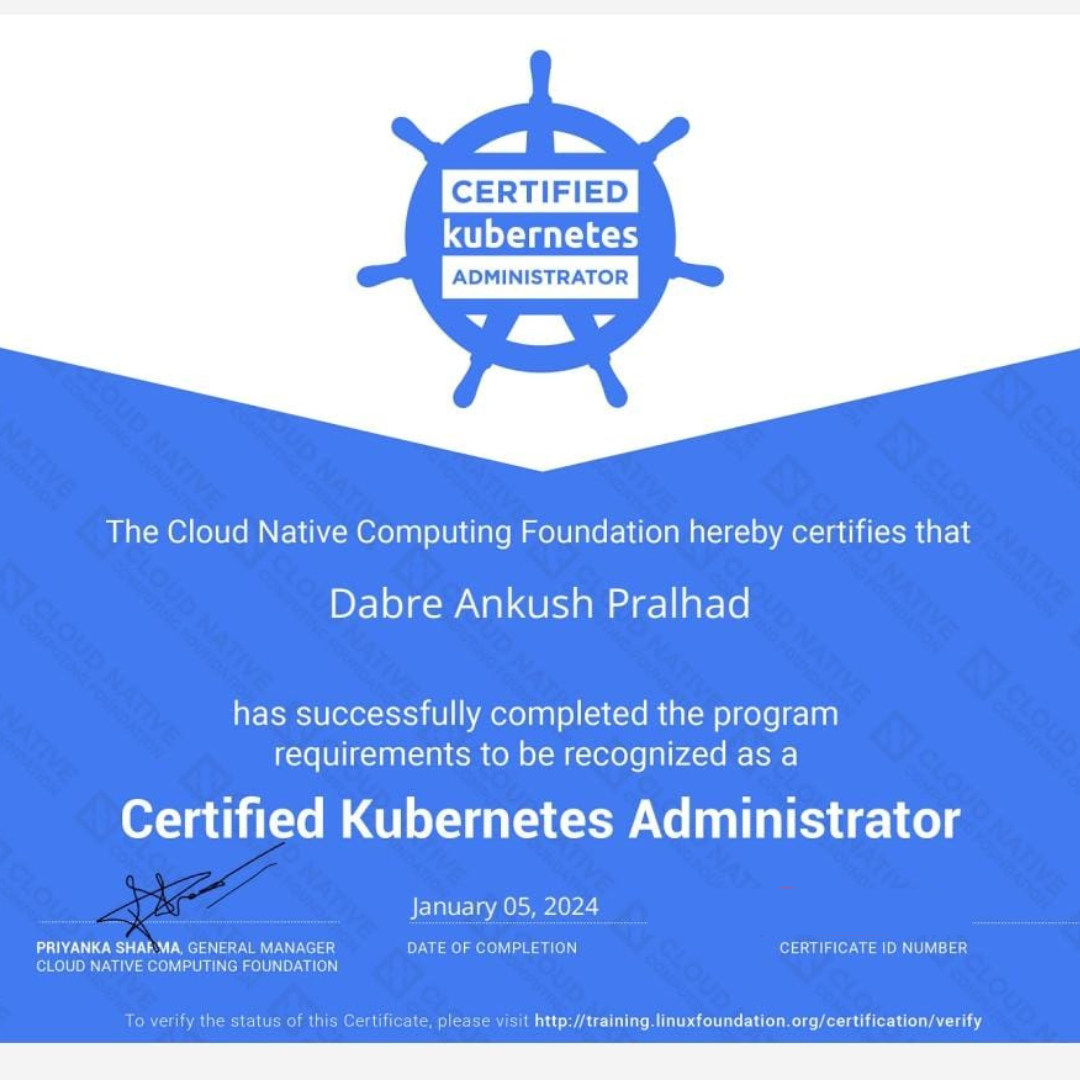Viewport: 1080px width, 1080px height.
Task: Click the name Dabre Ankush Pralhad
Action: pyautogui.click(x=539, y=604)
